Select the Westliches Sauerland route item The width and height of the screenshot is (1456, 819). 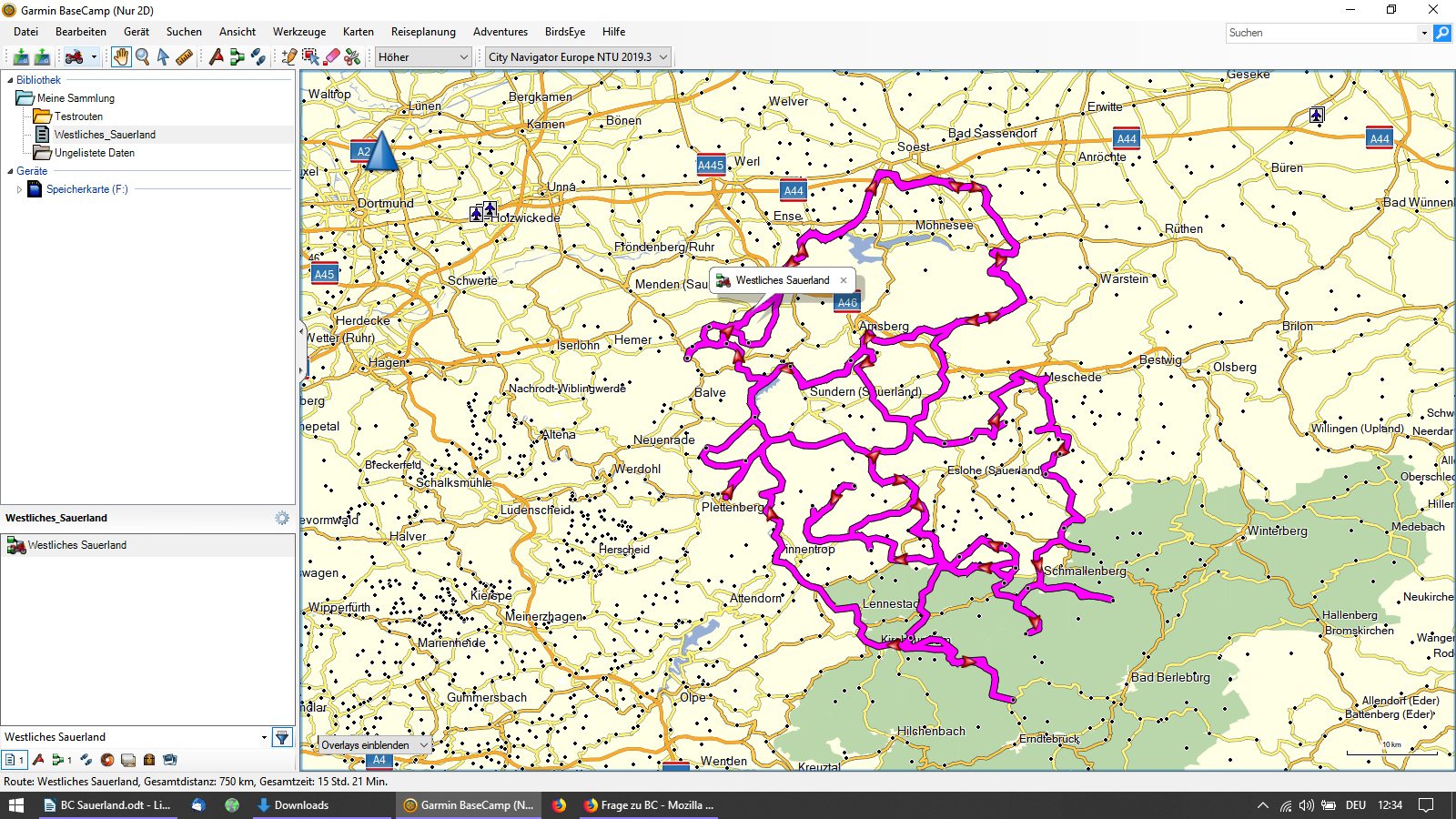tap(148, 545)
